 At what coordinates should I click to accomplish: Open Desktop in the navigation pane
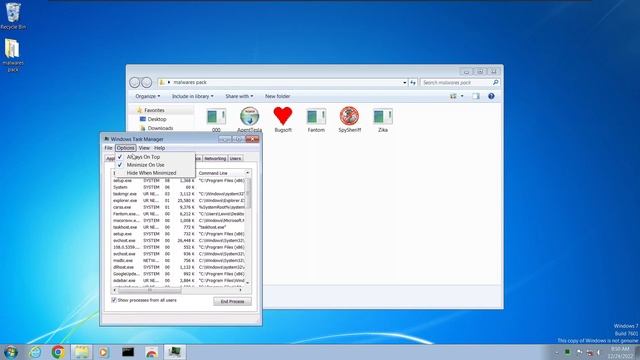(x=157, y=119)
